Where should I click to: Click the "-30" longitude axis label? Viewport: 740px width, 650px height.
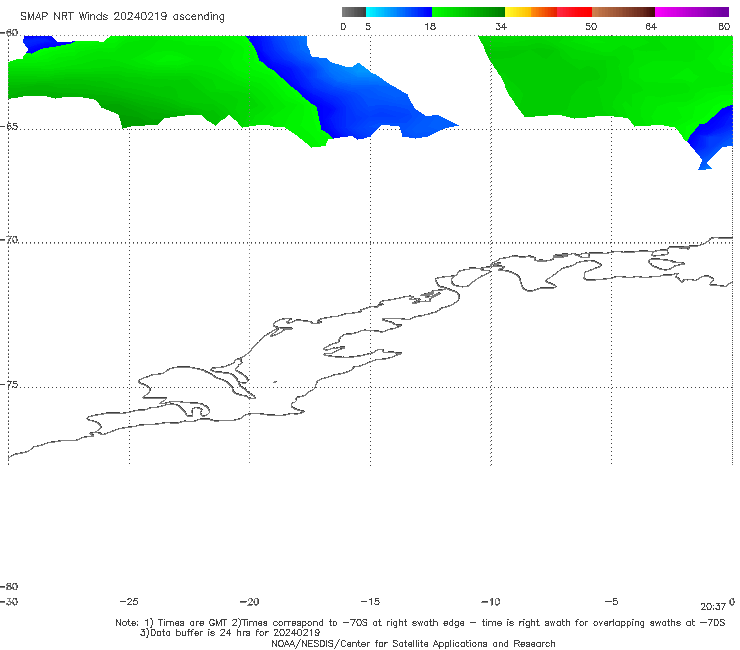(9, 602)
